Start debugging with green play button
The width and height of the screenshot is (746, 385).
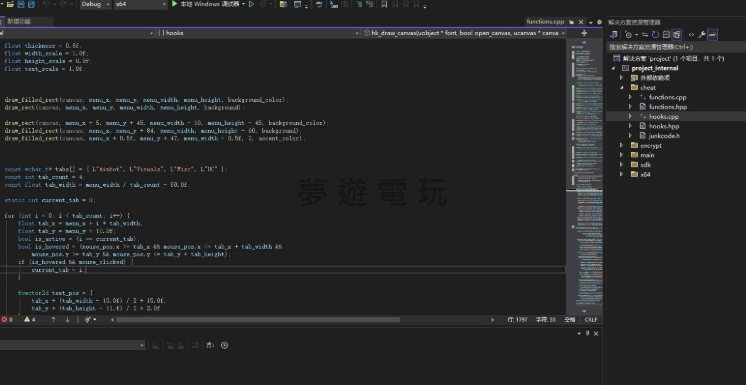(x=175, y=4)
